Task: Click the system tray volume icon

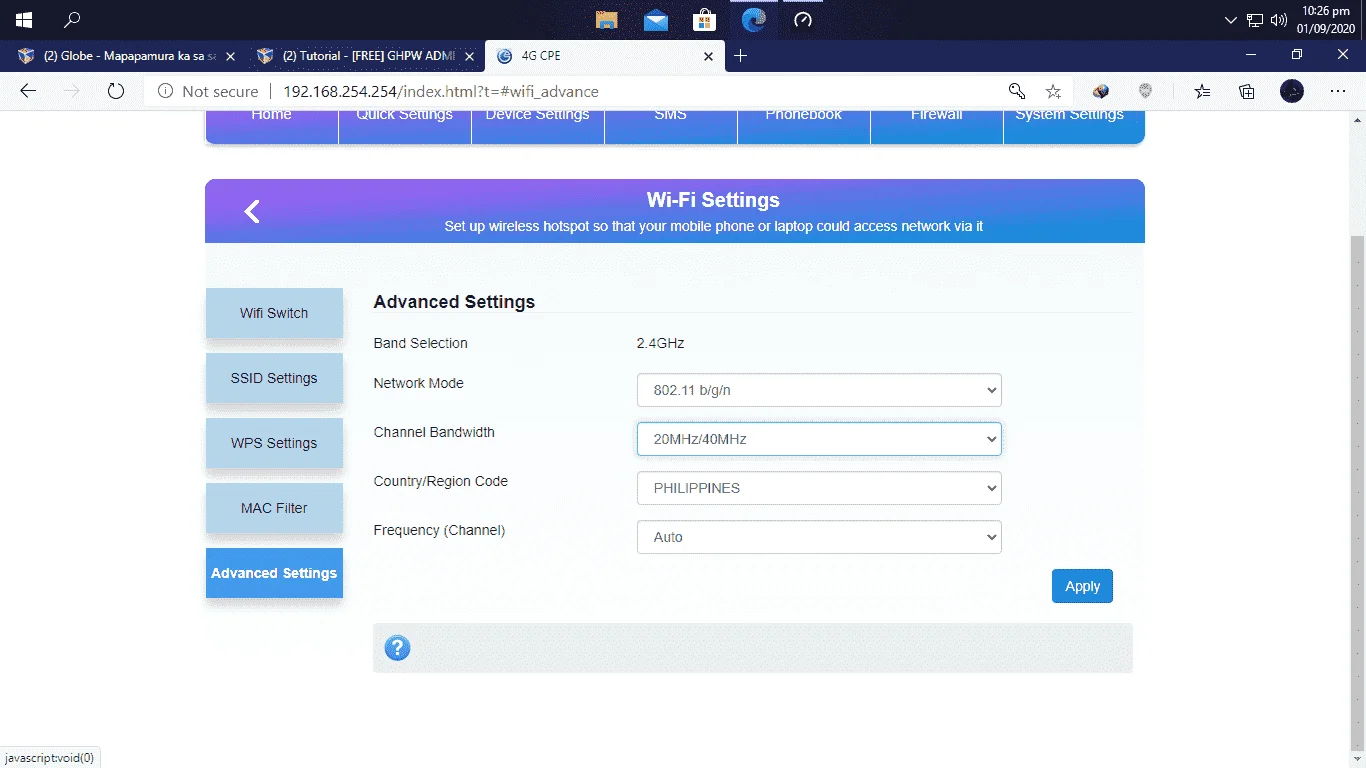Action: point(1279,19)
